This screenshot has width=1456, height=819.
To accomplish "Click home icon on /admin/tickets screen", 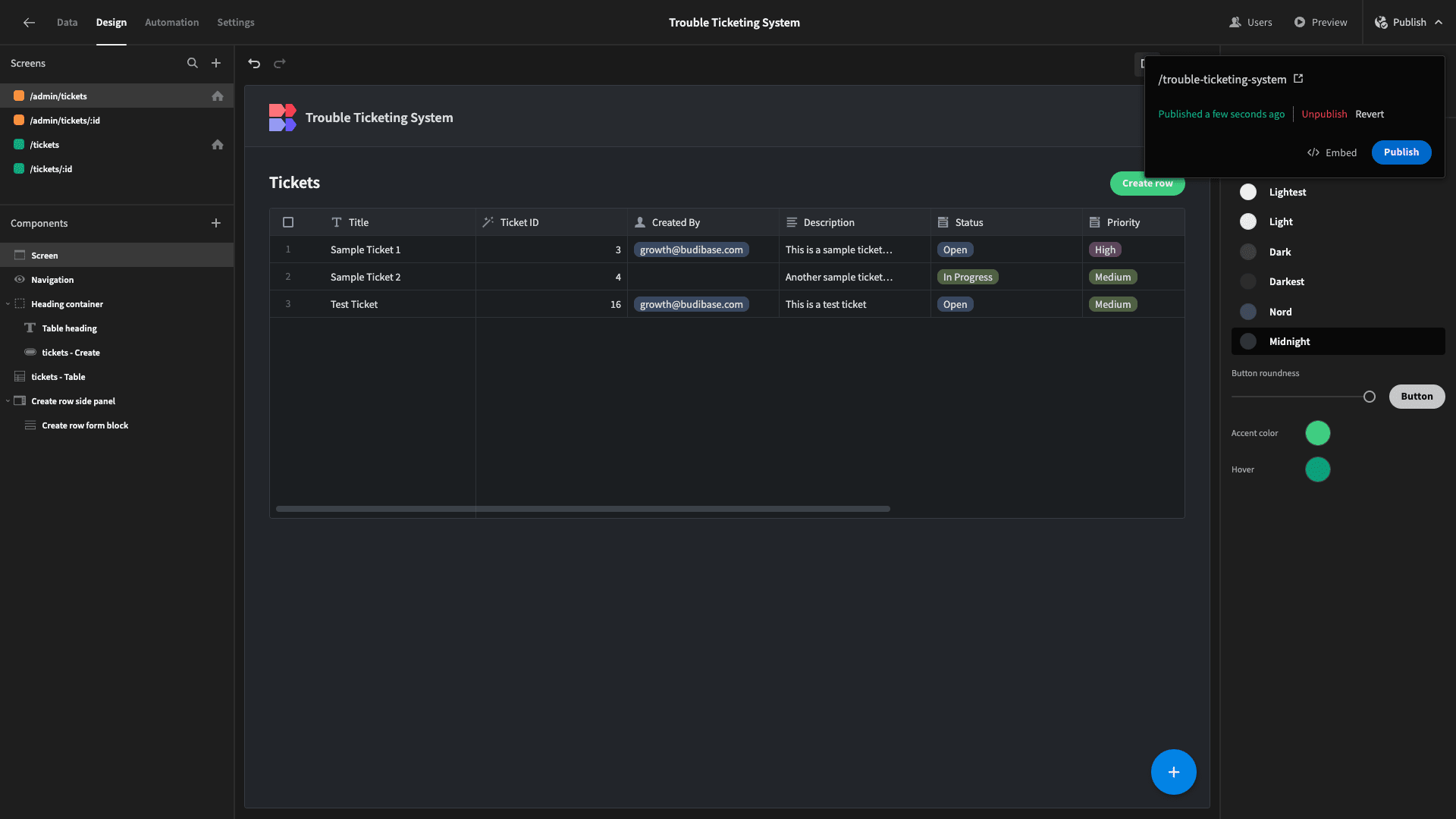I will click(218, 96).
